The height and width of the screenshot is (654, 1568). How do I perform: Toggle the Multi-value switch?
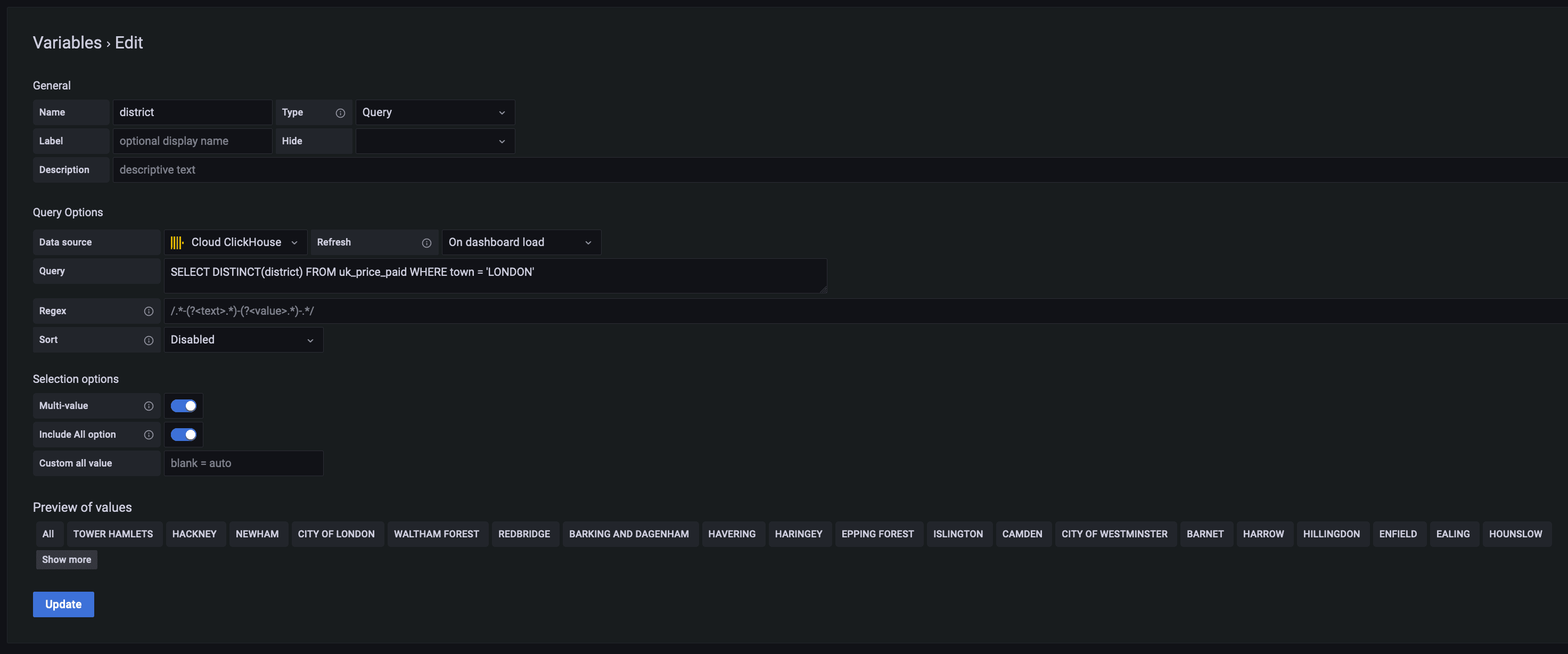[183, 405]
